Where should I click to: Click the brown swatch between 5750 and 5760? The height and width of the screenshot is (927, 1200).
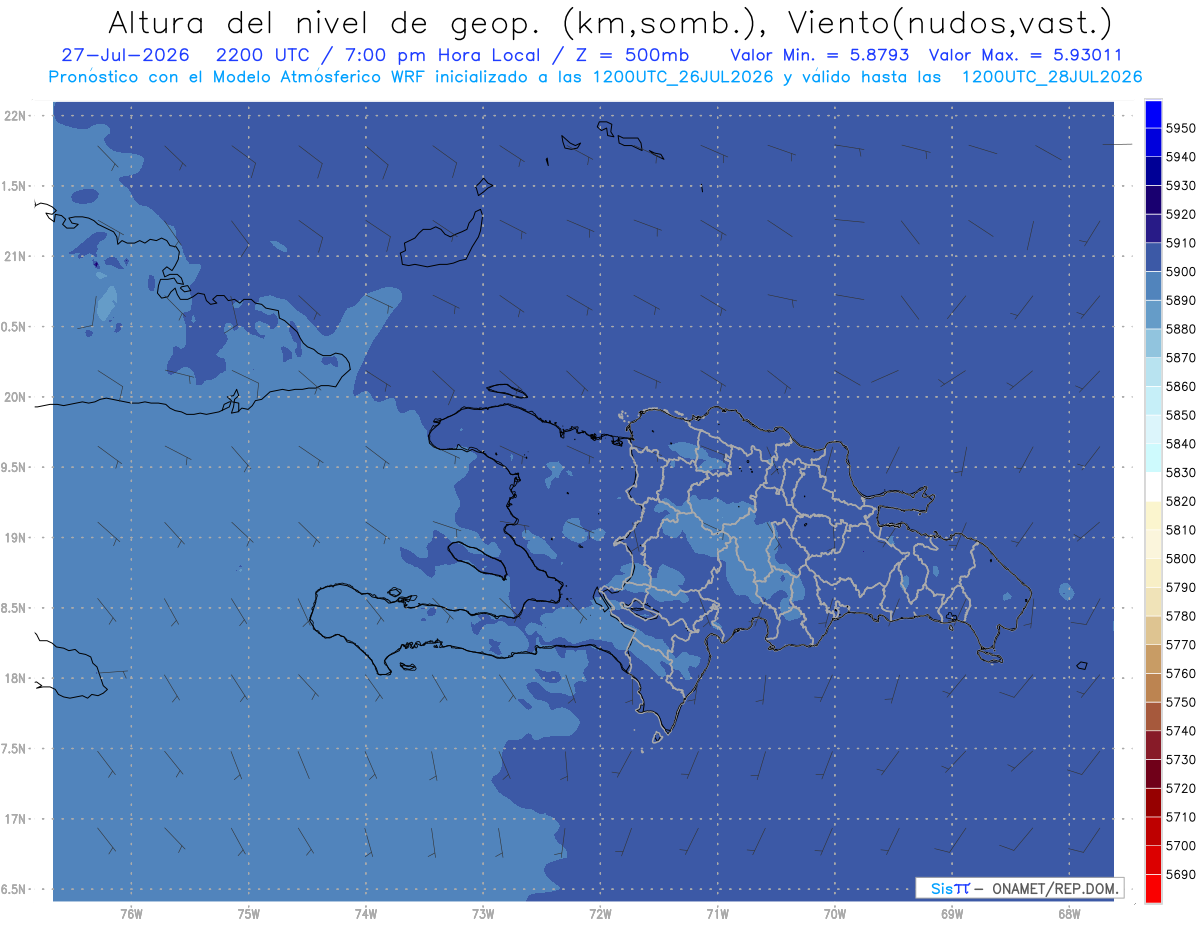click(1152, 687)
